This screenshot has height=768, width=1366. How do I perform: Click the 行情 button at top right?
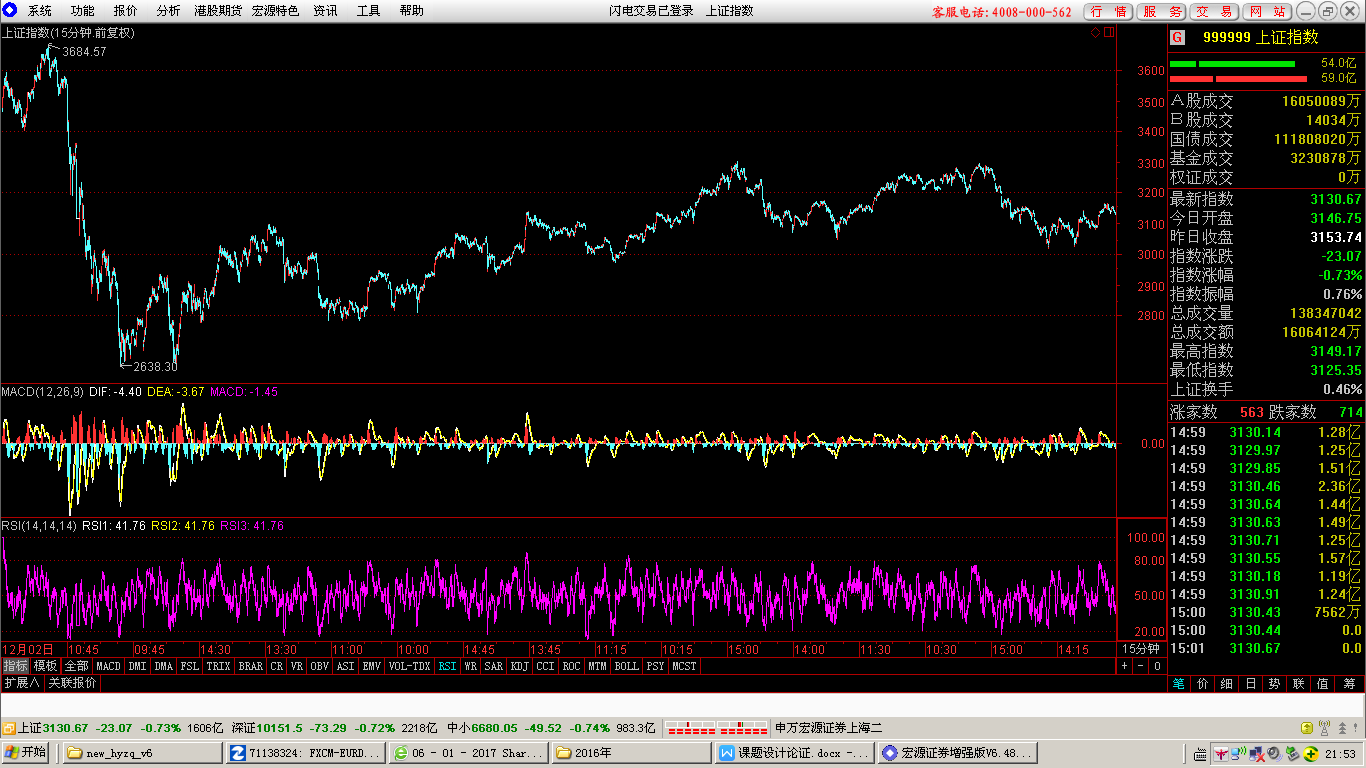coord(1109,12)
